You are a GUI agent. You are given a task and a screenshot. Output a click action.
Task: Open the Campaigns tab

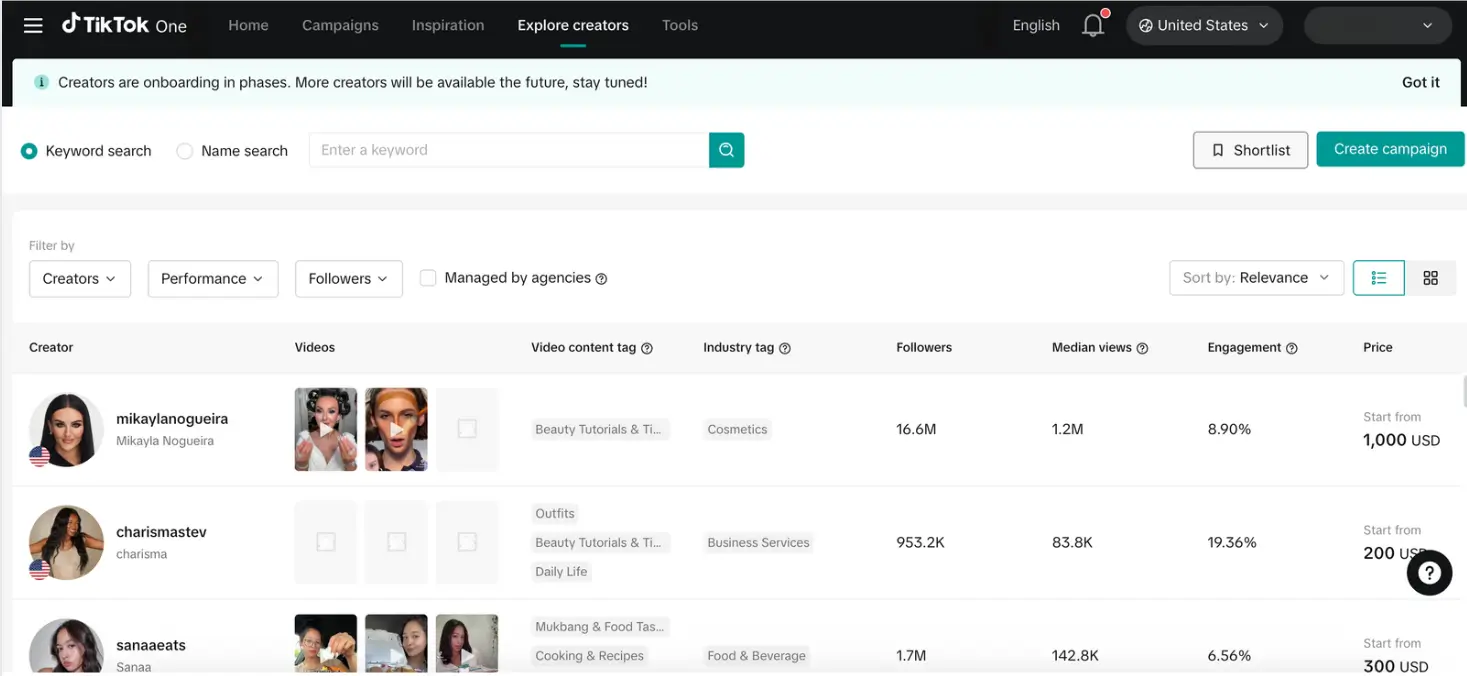[340, 25]
